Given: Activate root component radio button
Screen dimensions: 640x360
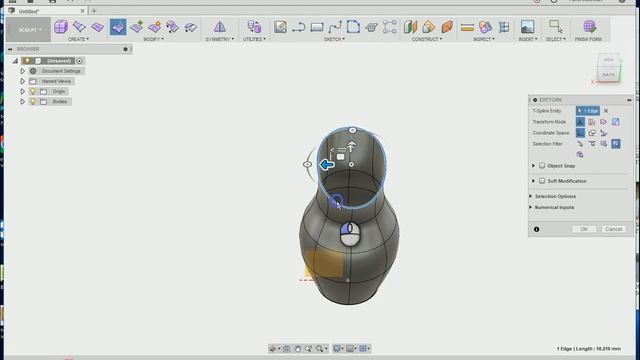Looking at the screenshot, I should pos(80,61).
